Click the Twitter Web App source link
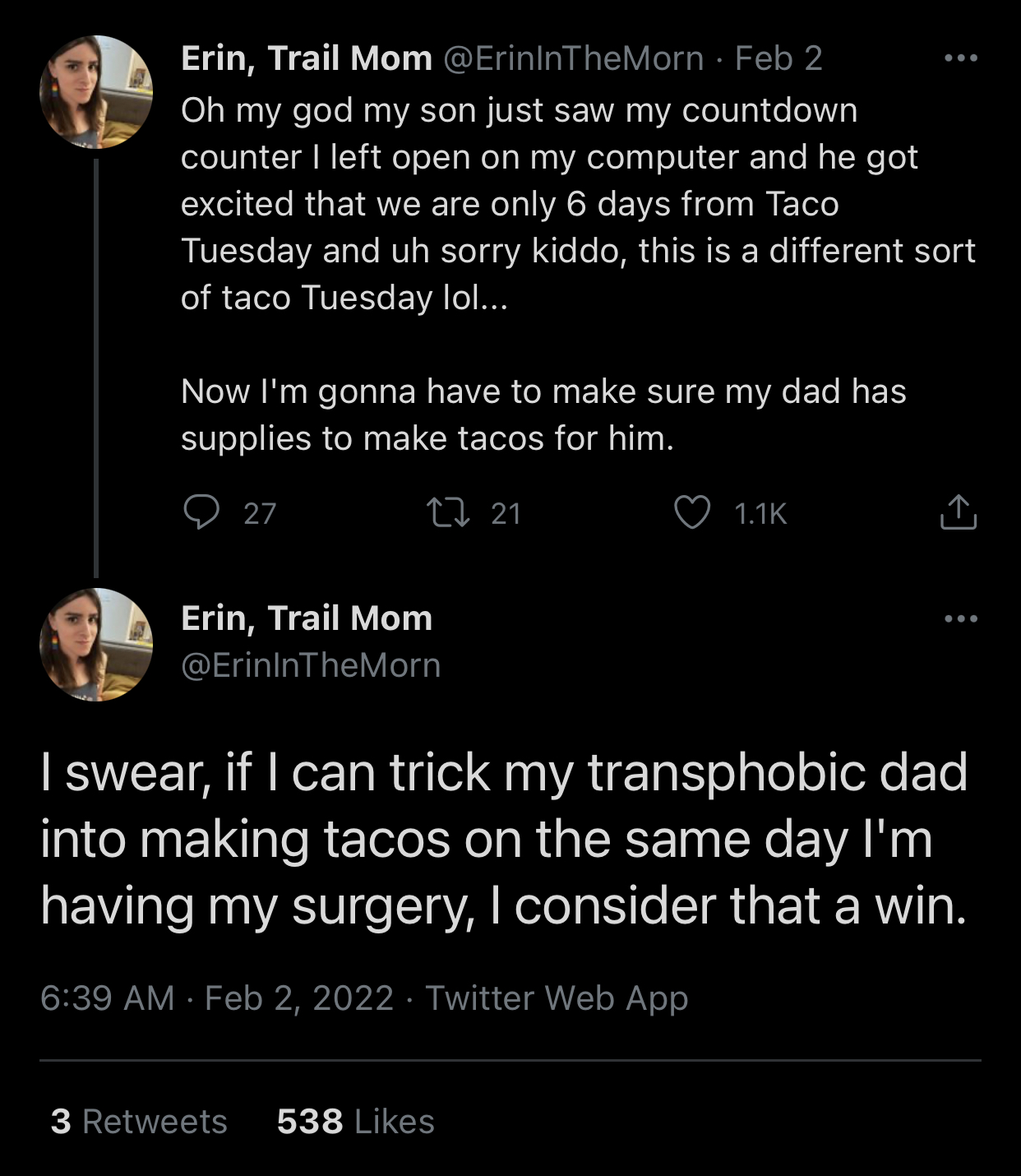The width and height of the screenshot is (1021, 1176). 557,998
